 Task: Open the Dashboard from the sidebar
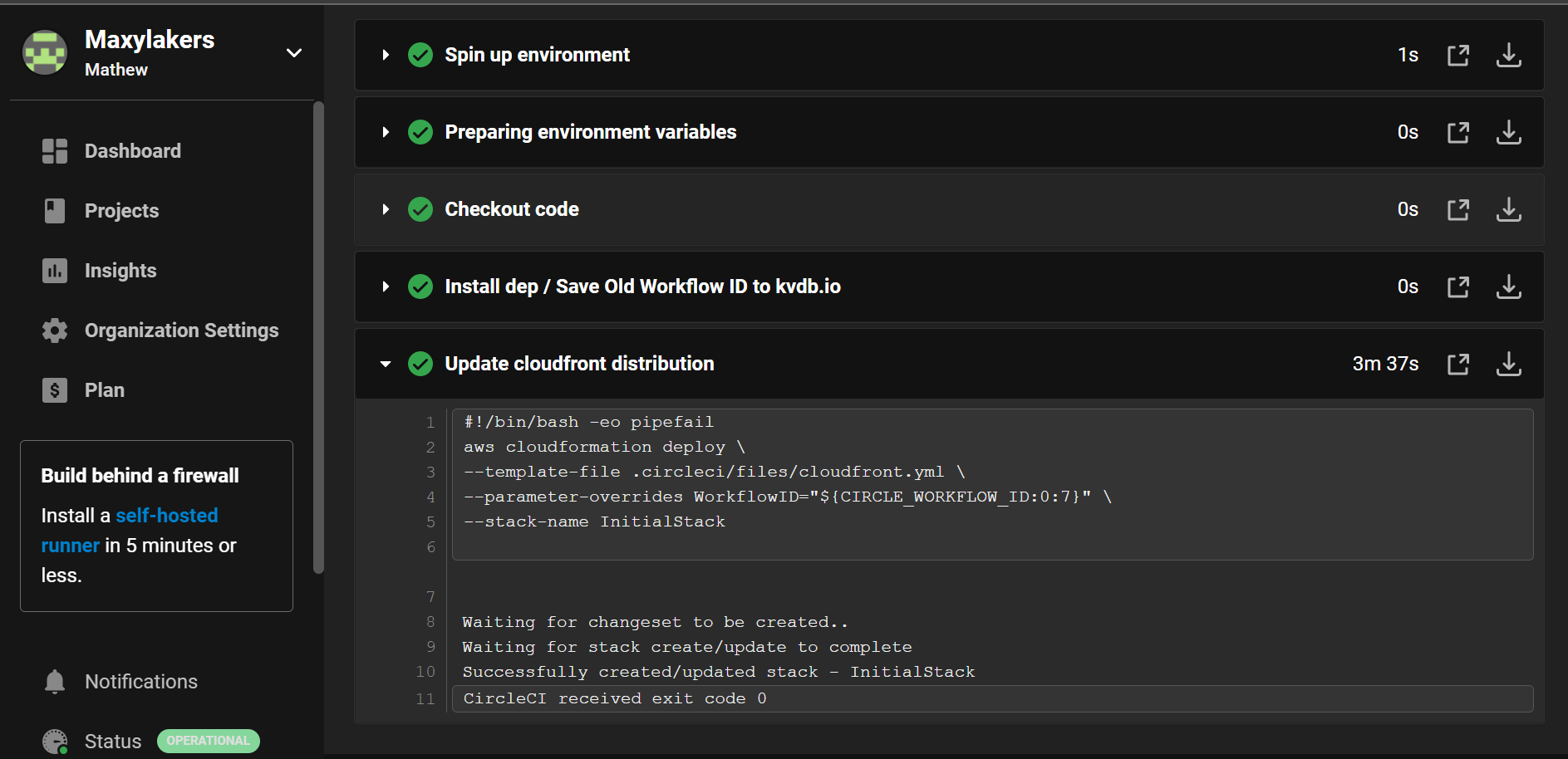(x=133, y=150)
